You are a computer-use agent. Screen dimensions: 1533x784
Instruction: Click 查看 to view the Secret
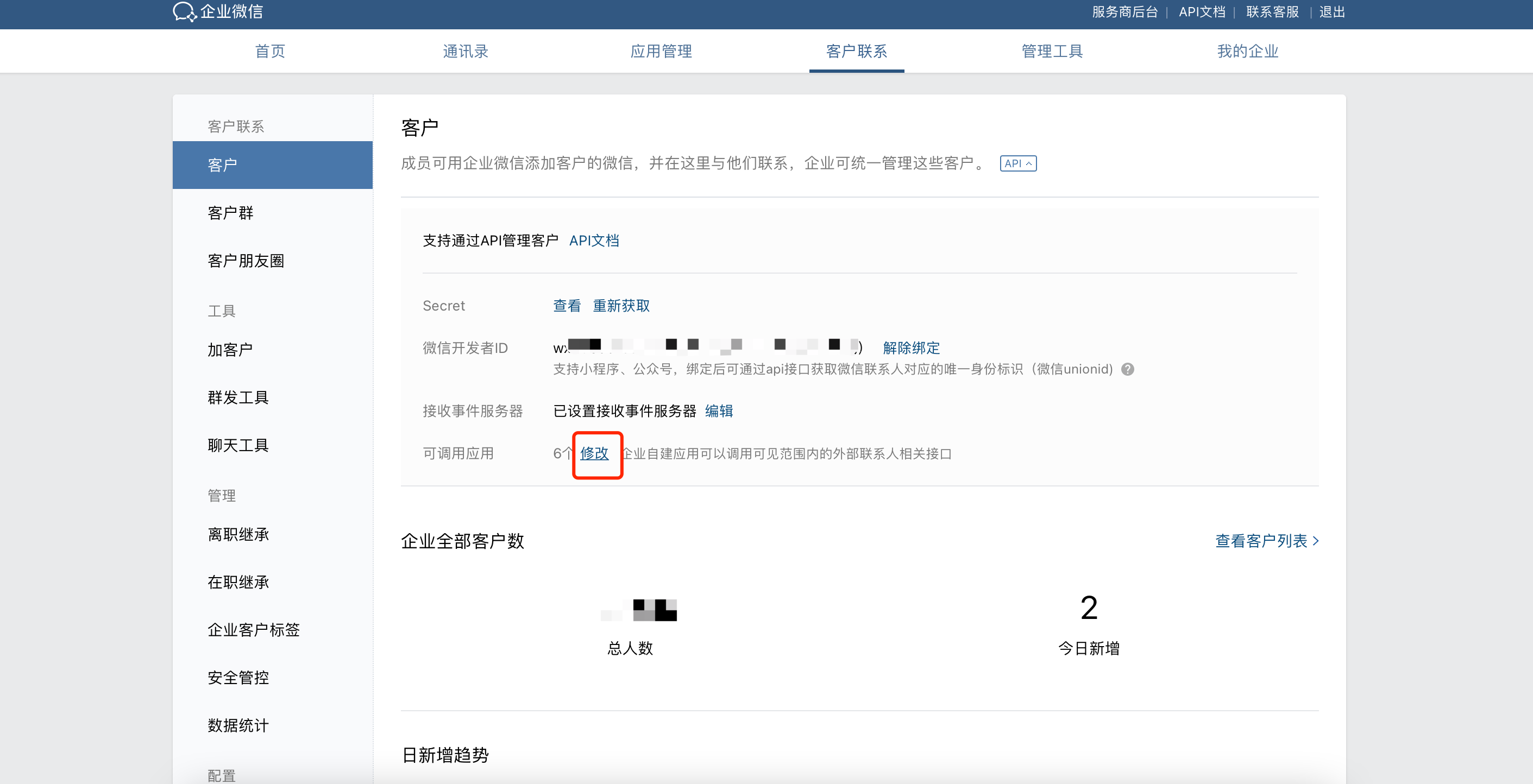tap(567, 306)
